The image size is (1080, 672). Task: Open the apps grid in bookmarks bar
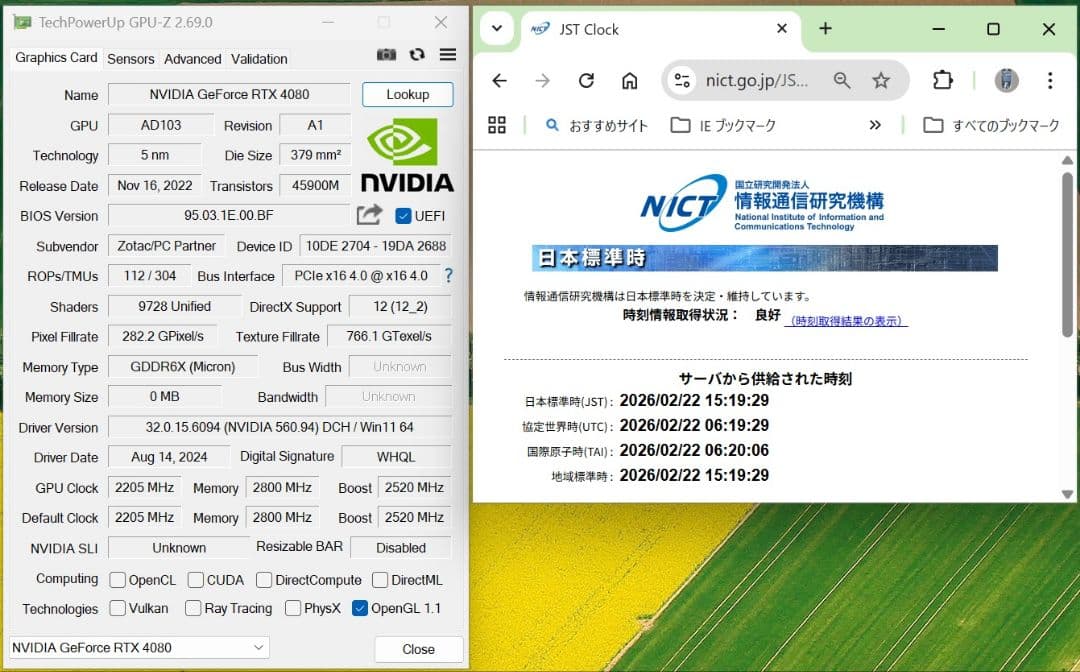point(497,125)
